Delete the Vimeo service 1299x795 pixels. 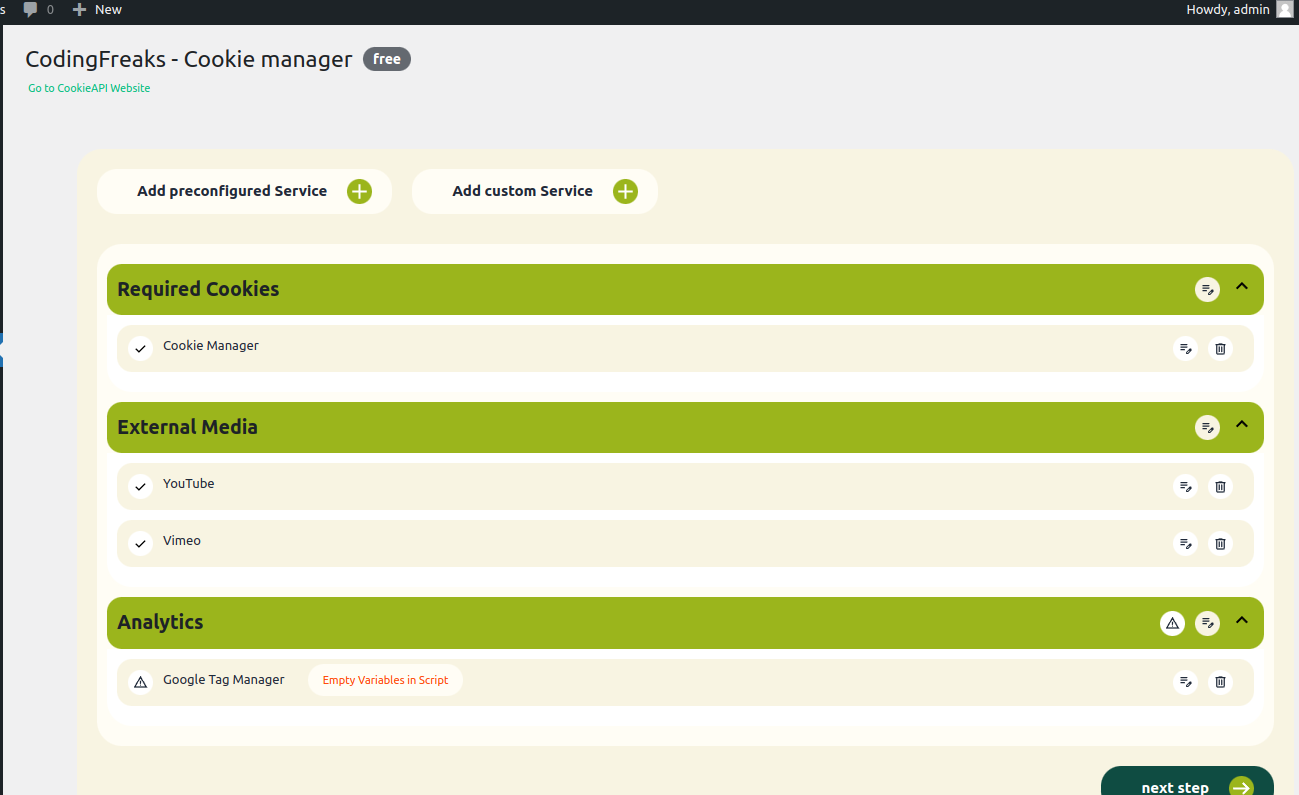[x=1220, y=544]
